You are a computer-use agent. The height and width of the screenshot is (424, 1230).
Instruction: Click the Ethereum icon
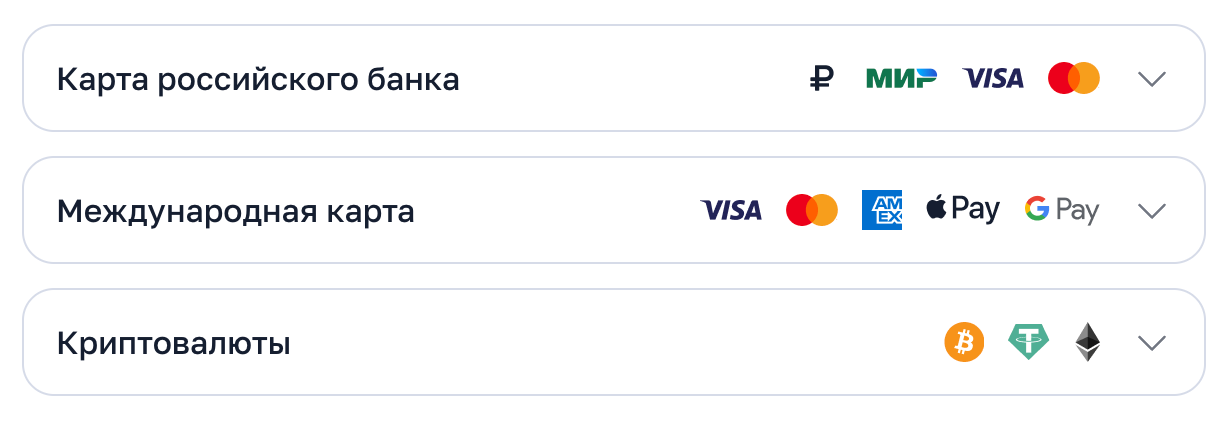click(x=1087, y=342)
